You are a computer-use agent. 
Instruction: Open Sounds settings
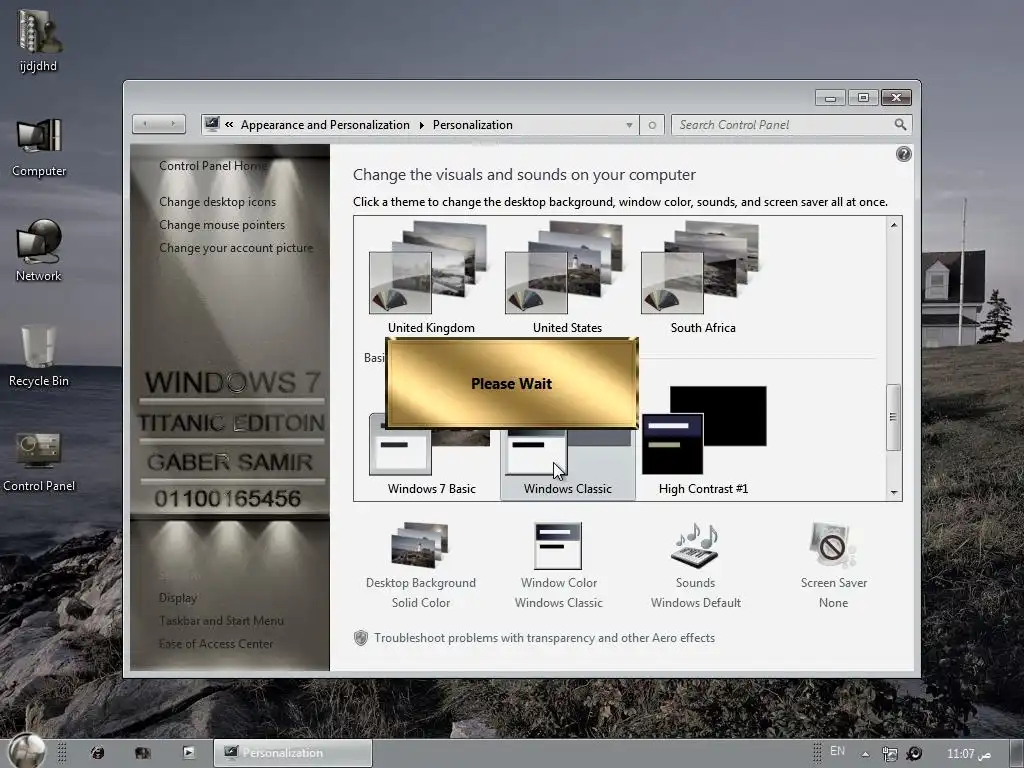[x=696, y=566]
